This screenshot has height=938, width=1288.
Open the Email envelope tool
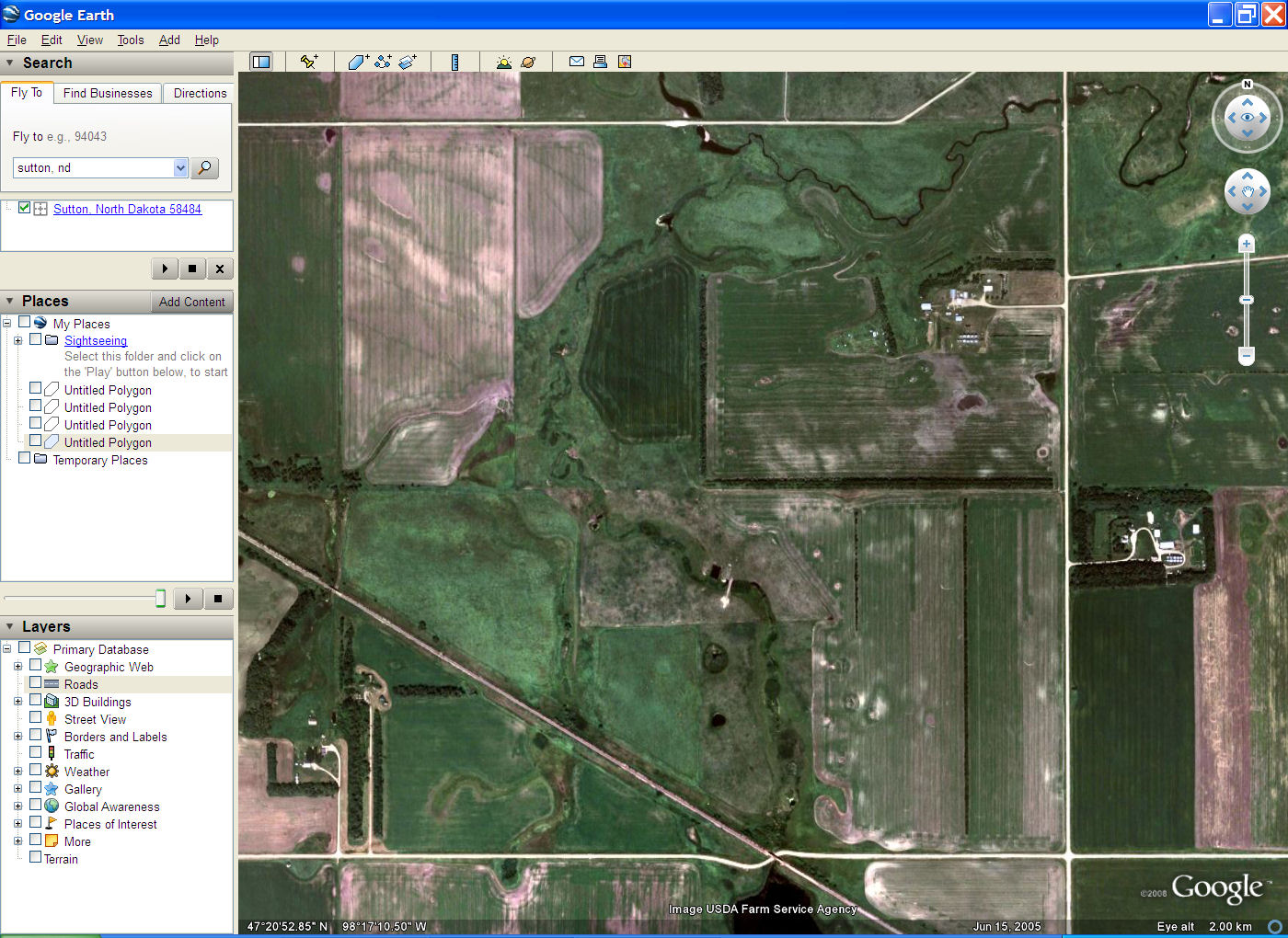point(577,62)
